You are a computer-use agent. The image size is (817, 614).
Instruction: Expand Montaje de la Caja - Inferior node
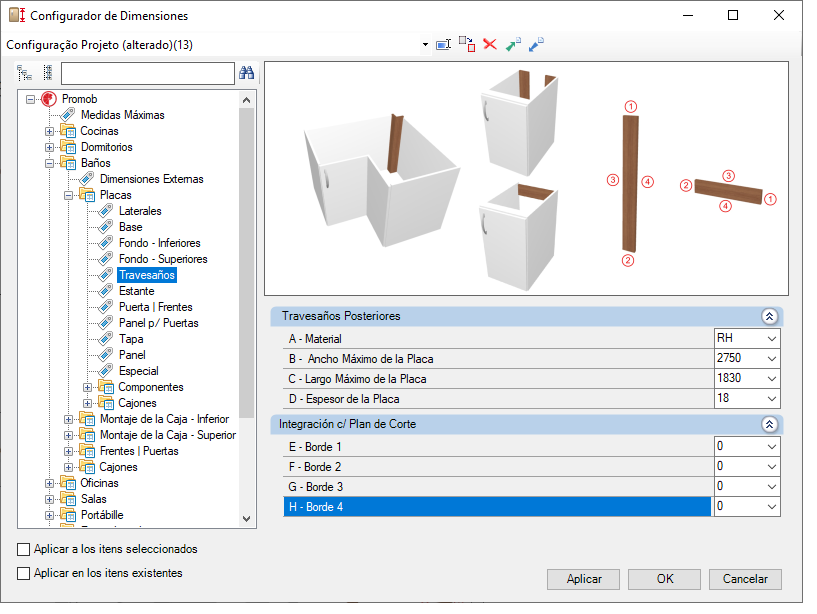point(68,419)
